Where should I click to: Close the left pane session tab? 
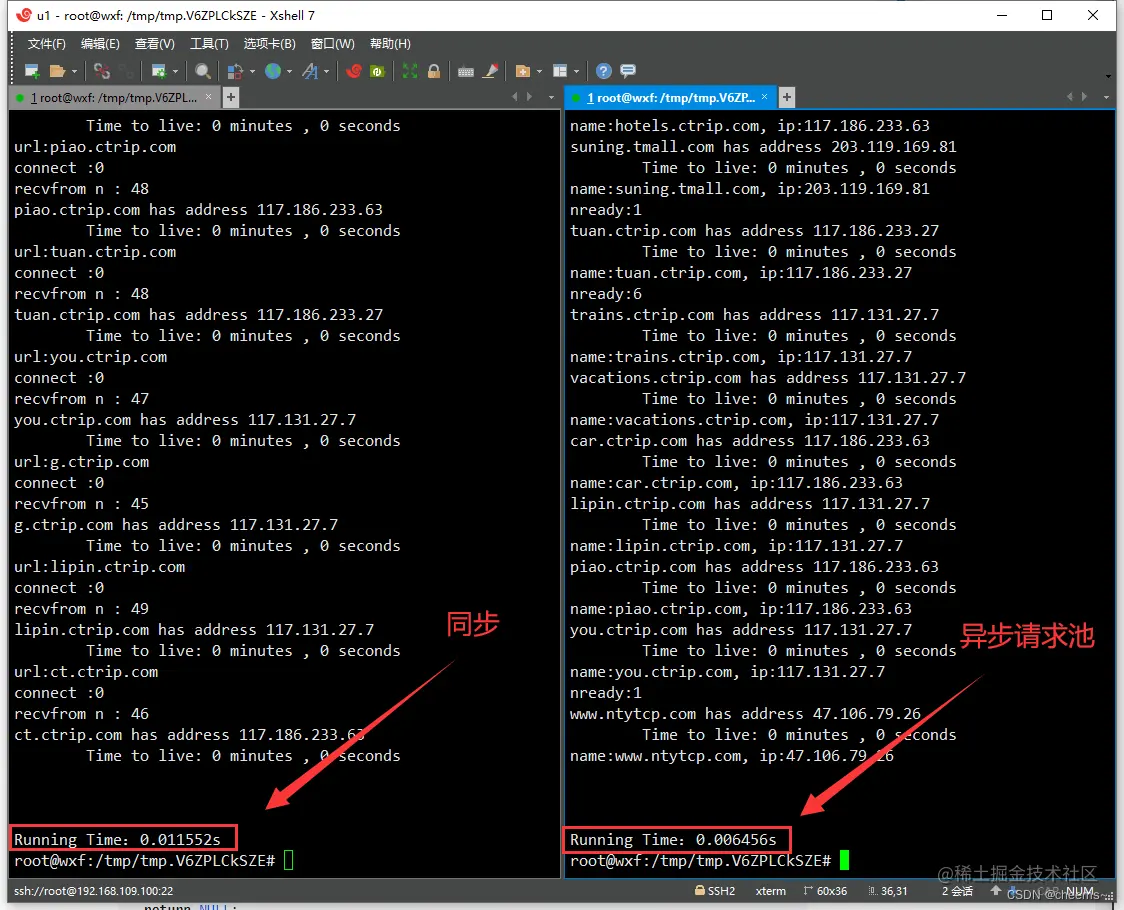[x=209, y=97]
